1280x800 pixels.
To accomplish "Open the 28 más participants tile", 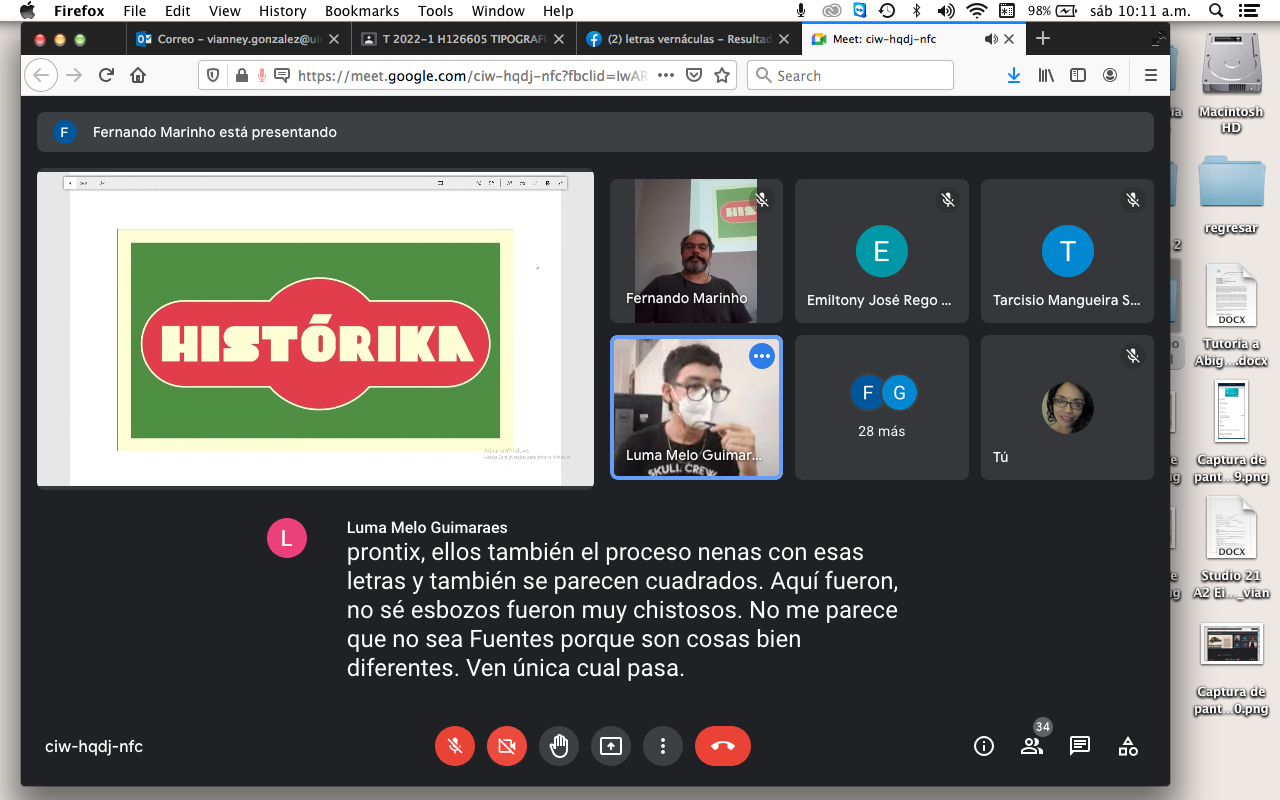I will click(881, 407).
